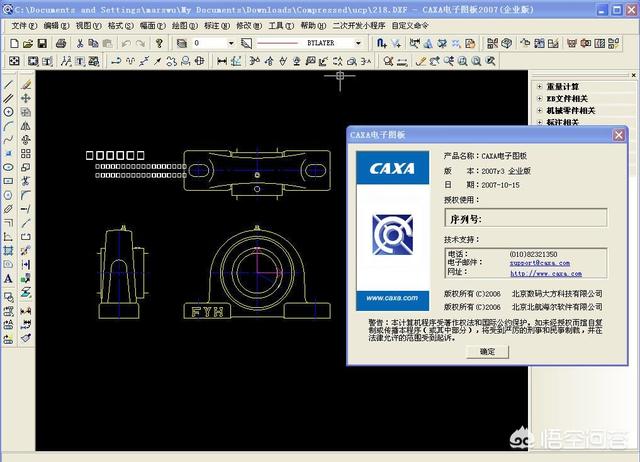Expand the 重量计算 tree item
This screenshot has height=462, width=640.
tap(540, 87)
